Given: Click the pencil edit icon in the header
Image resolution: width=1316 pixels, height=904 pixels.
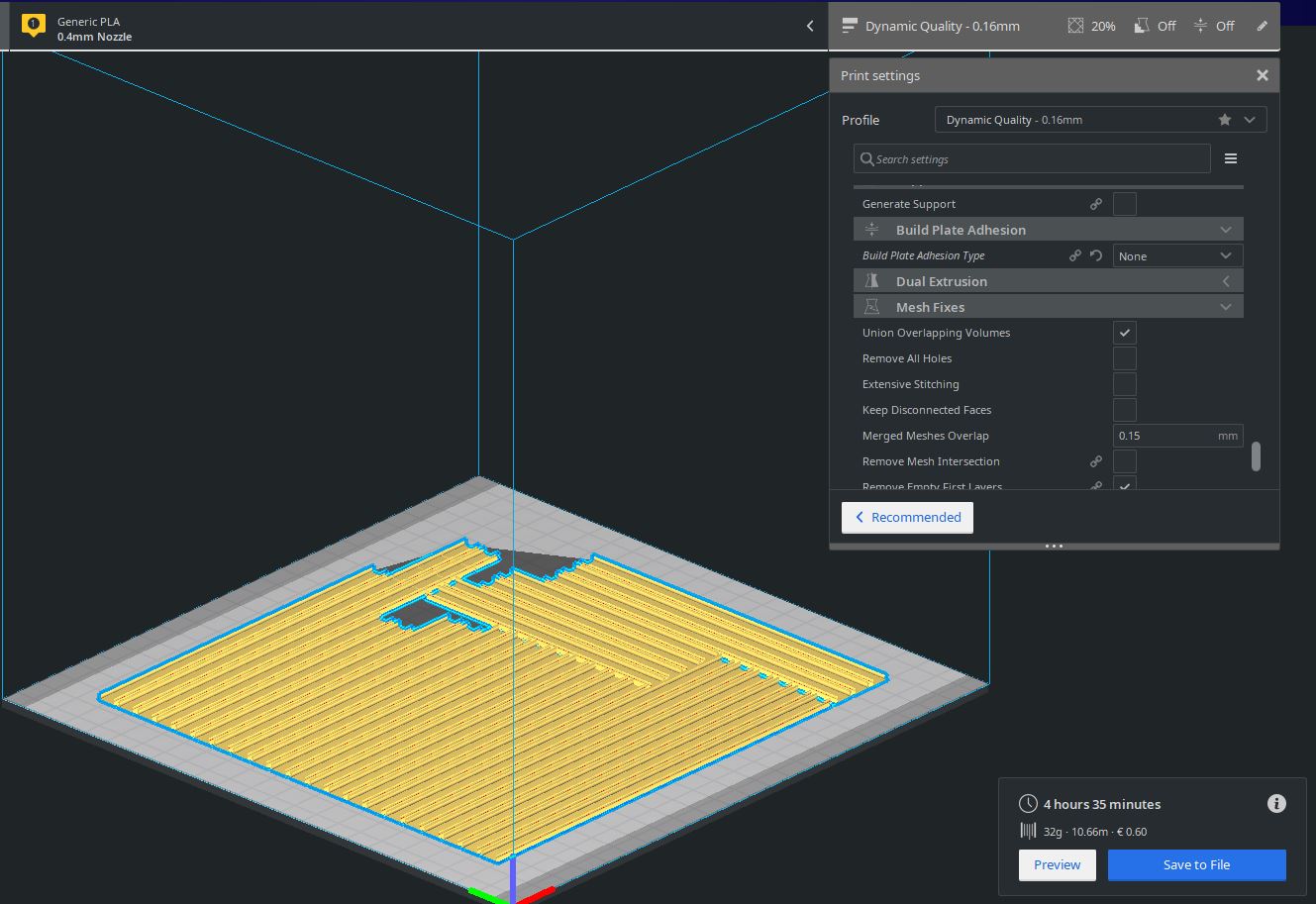Looking at the screenshot, I should (1262, 26).
